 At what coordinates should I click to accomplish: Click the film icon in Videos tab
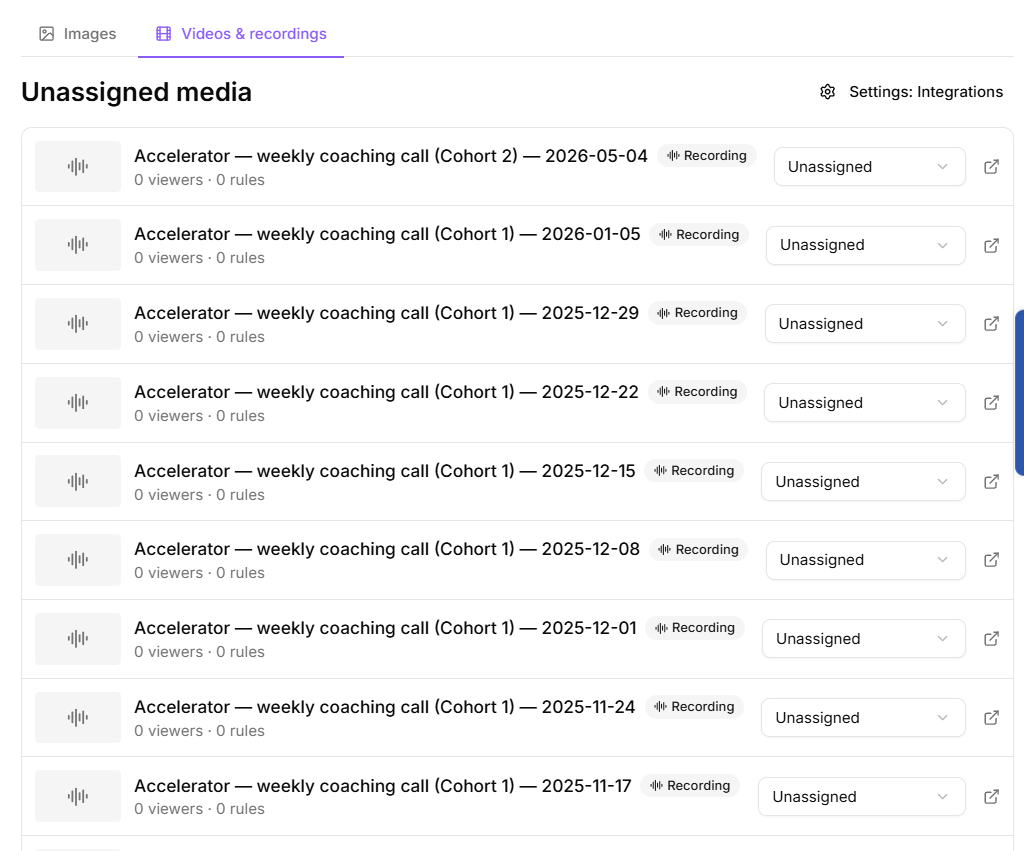click(163, 34)
